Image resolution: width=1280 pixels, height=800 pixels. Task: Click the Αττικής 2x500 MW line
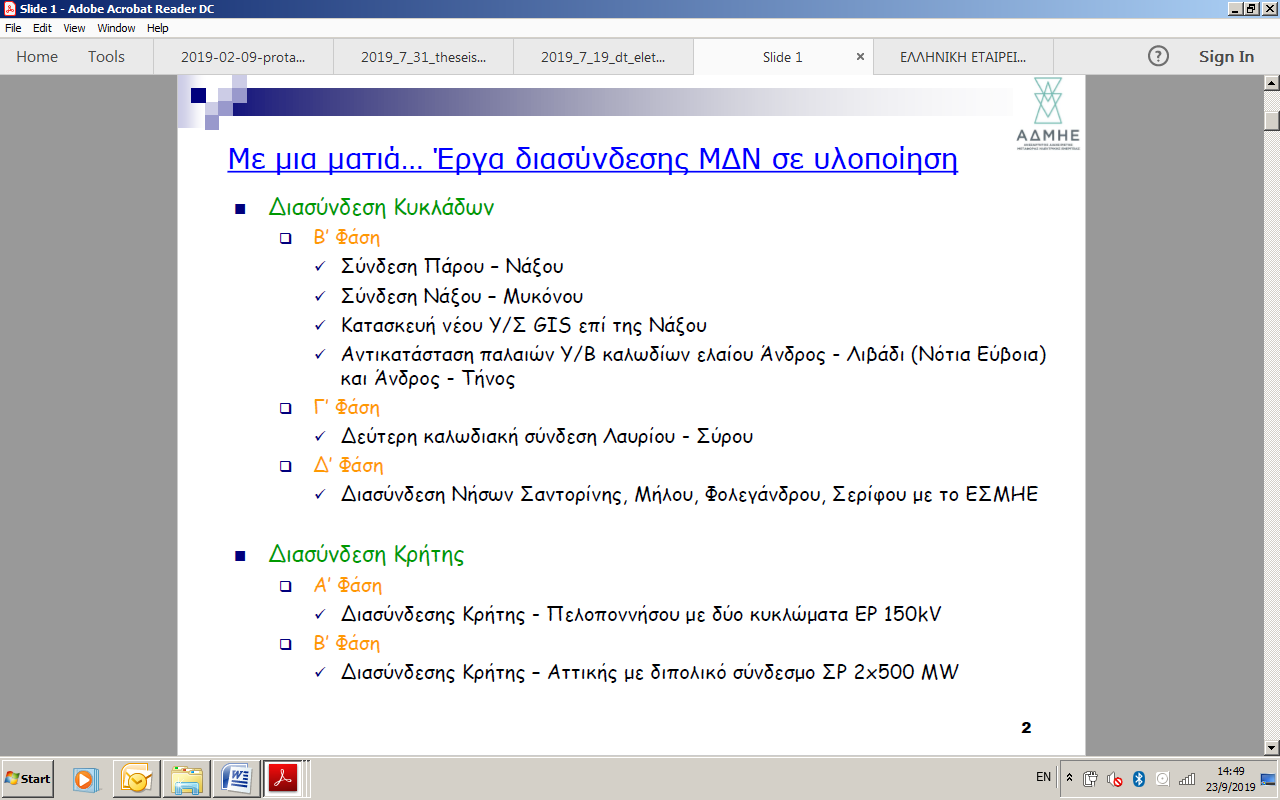(x=650, y=673)
